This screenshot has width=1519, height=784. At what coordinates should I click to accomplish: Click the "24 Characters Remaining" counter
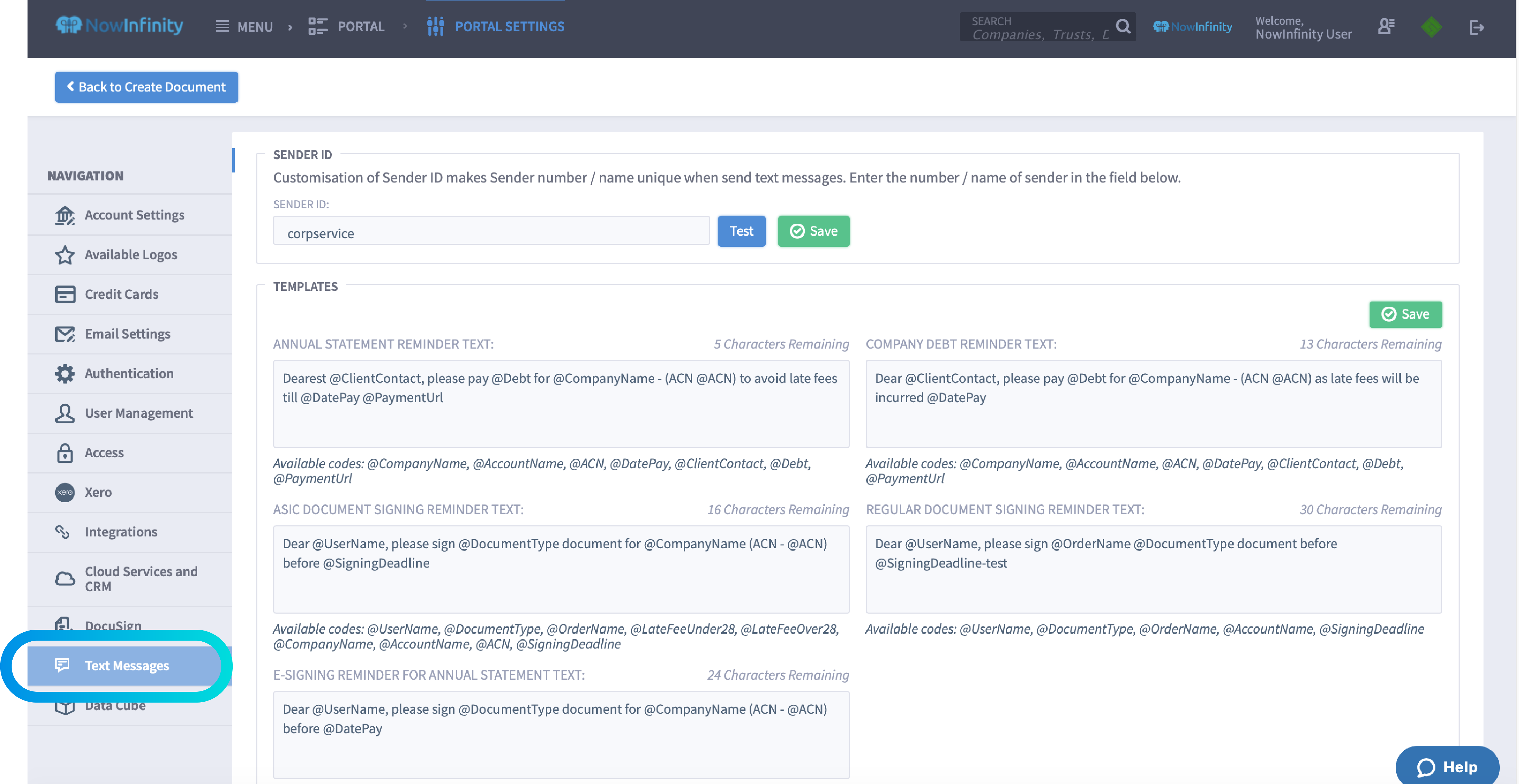(x=778, y=675)
